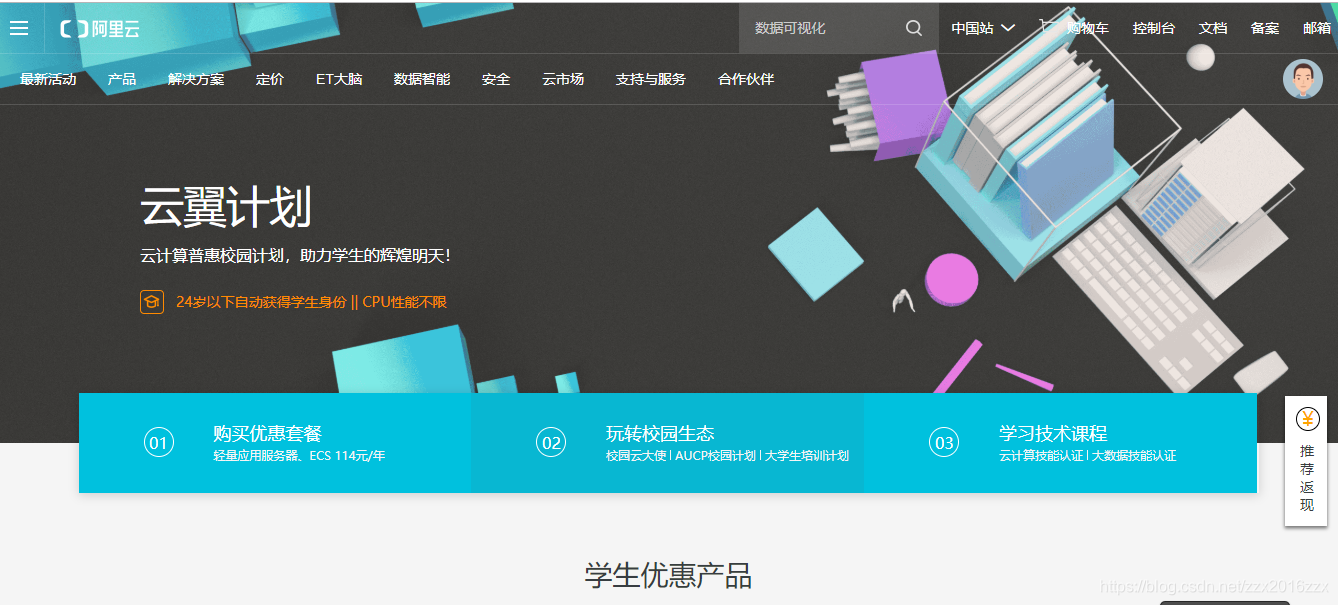Open ET大脑 menu item
The image size is (1338, 605).
point(339,79)
